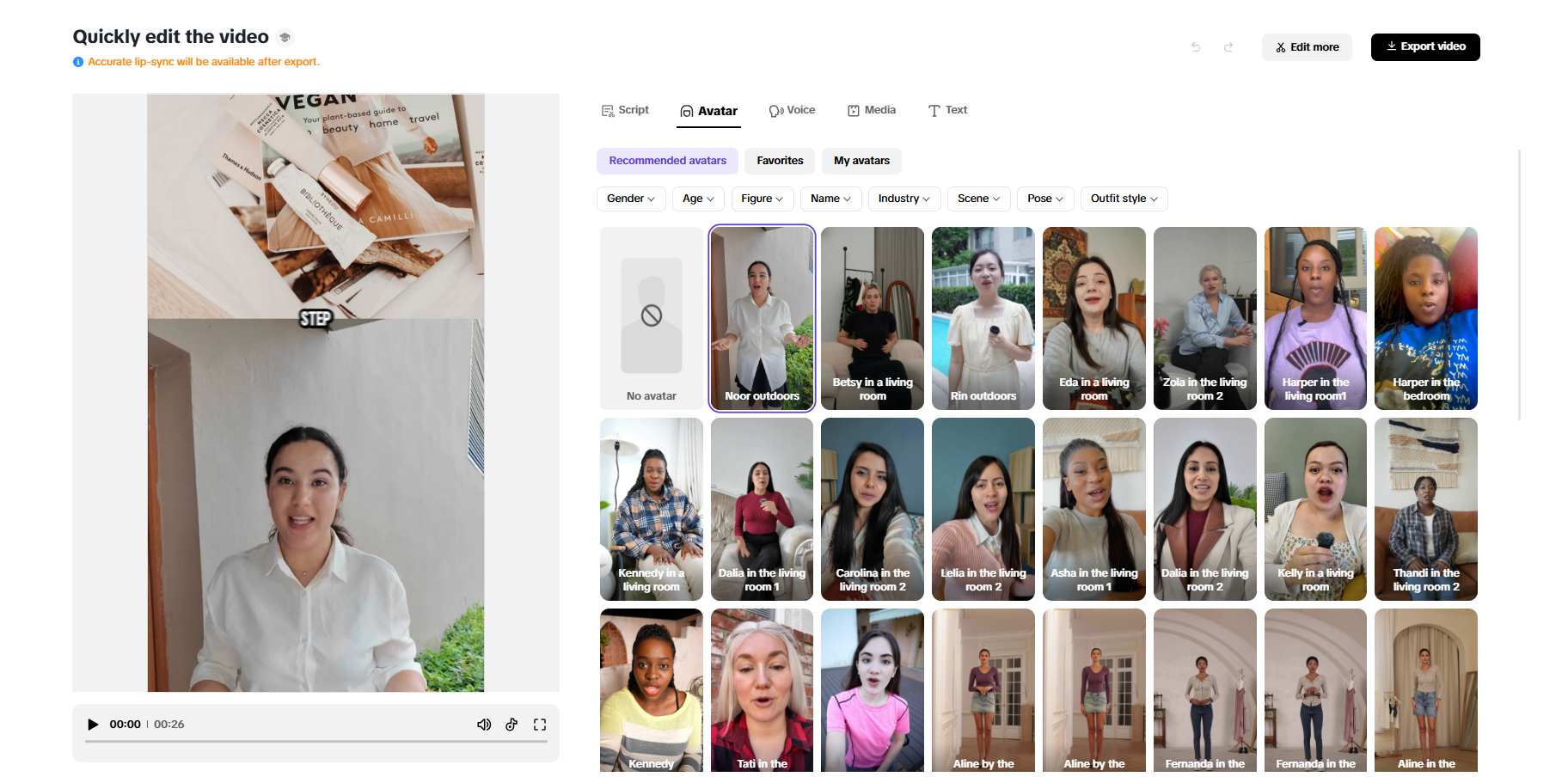Switch to the Voice tab

[x=792, y=110]
